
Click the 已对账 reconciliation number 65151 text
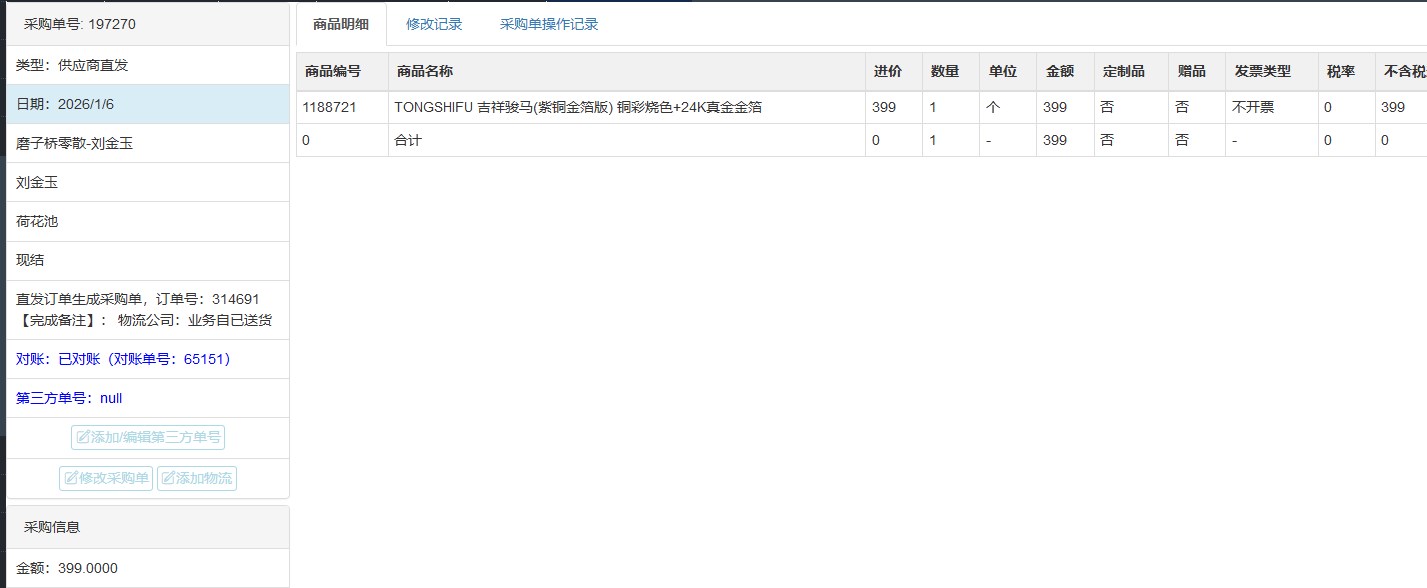124,359
